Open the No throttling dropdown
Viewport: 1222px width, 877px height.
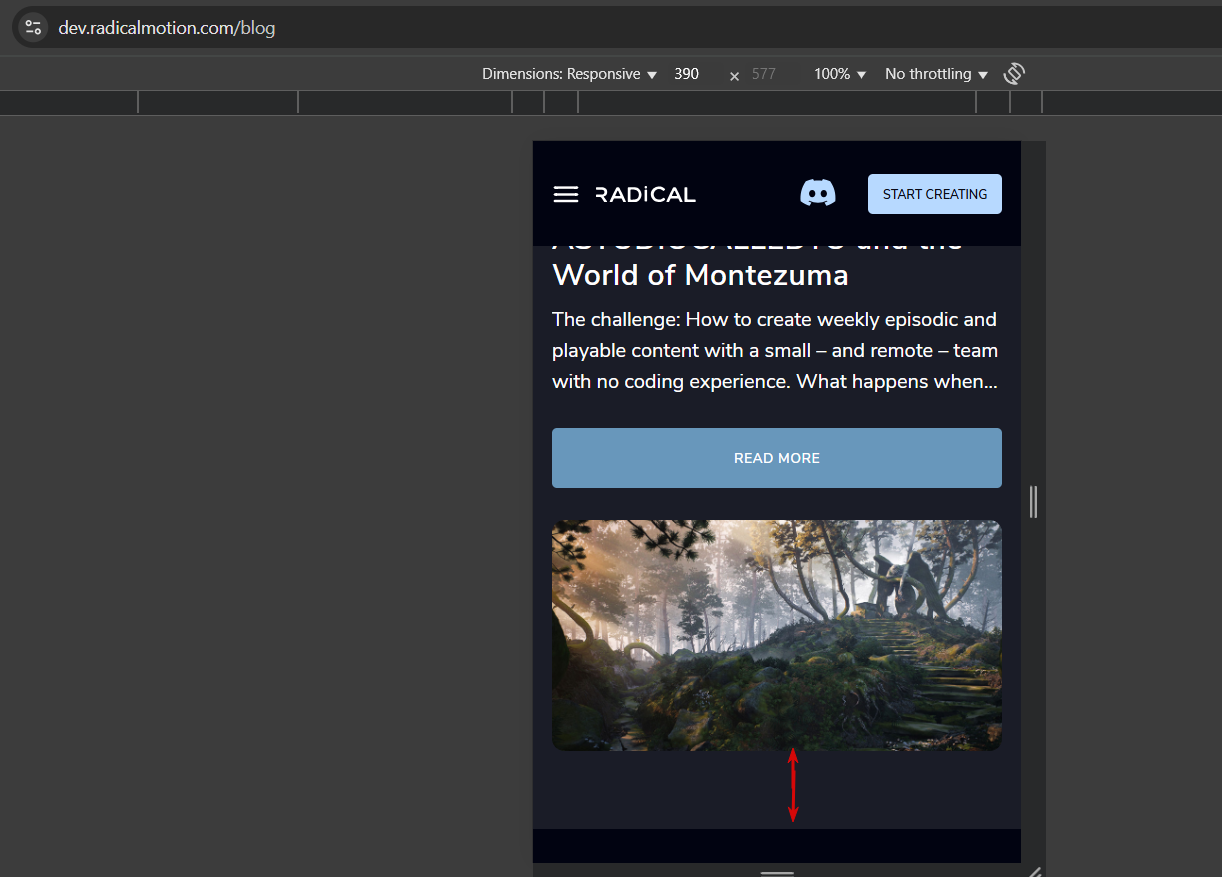coord(936,74)
